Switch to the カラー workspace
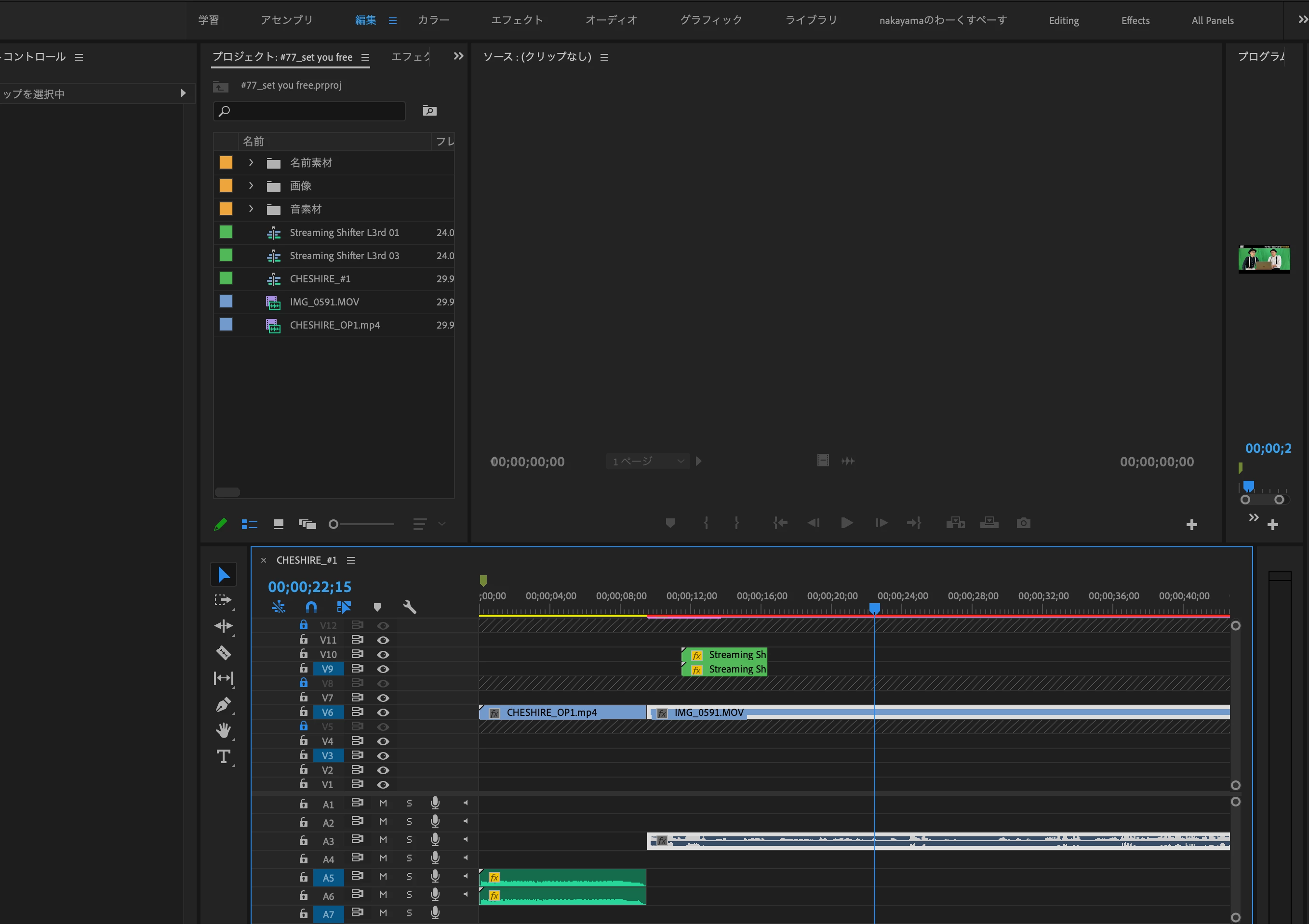This screenshot has height=924, width=1309. click(433, 20)
